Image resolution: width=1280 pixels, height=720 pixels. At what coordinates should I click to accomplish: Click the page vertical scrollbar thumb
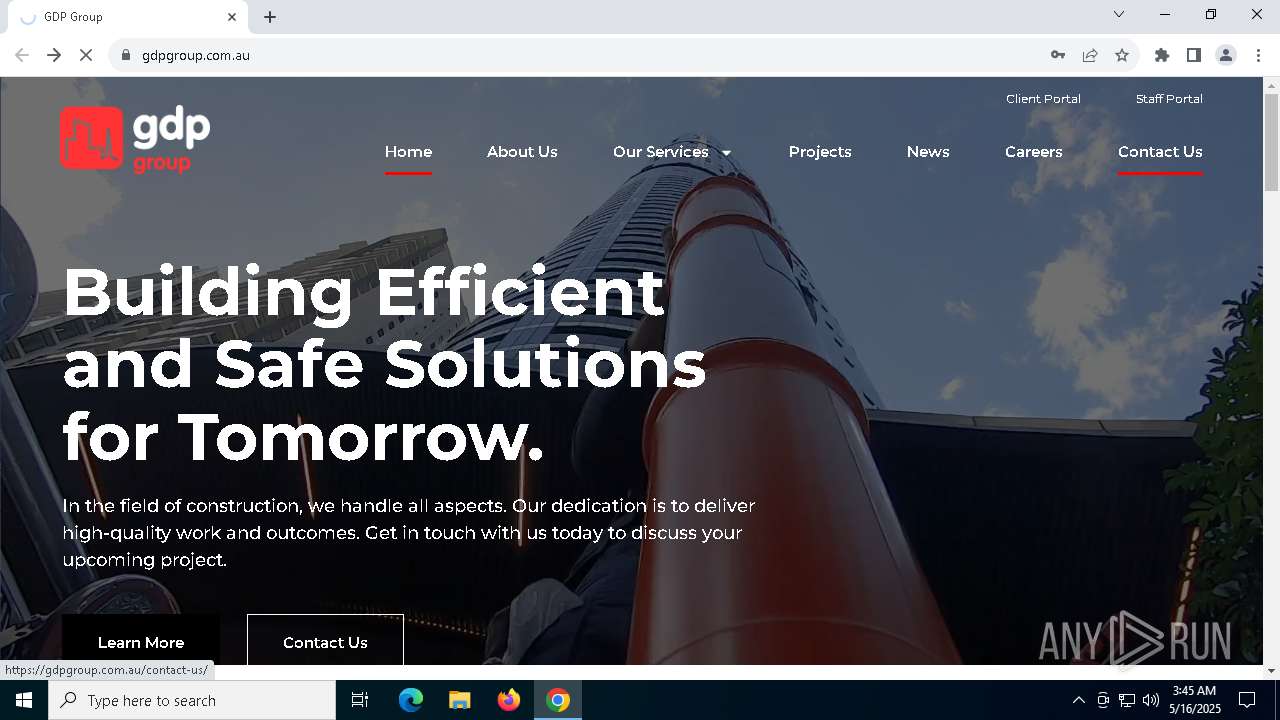1271,141
